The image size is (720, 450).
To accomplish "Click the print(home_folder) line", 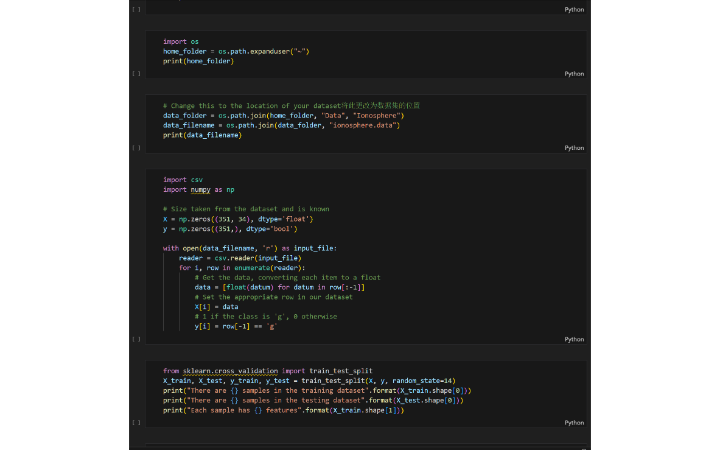I will [198, 61].
